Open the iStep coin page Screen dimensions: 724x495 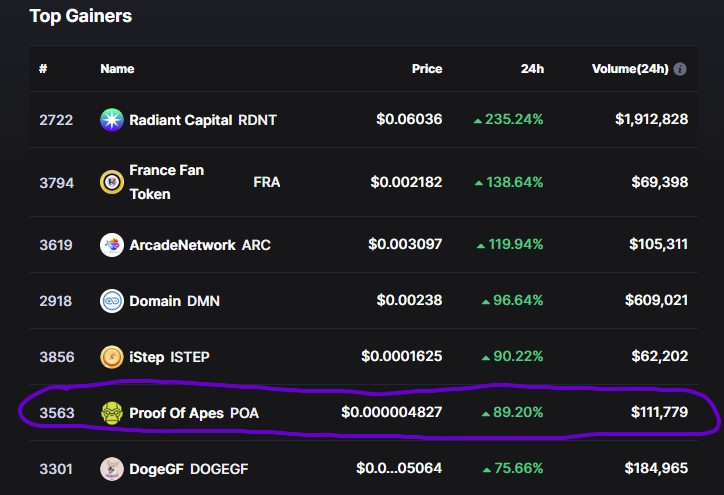point(147,357)
